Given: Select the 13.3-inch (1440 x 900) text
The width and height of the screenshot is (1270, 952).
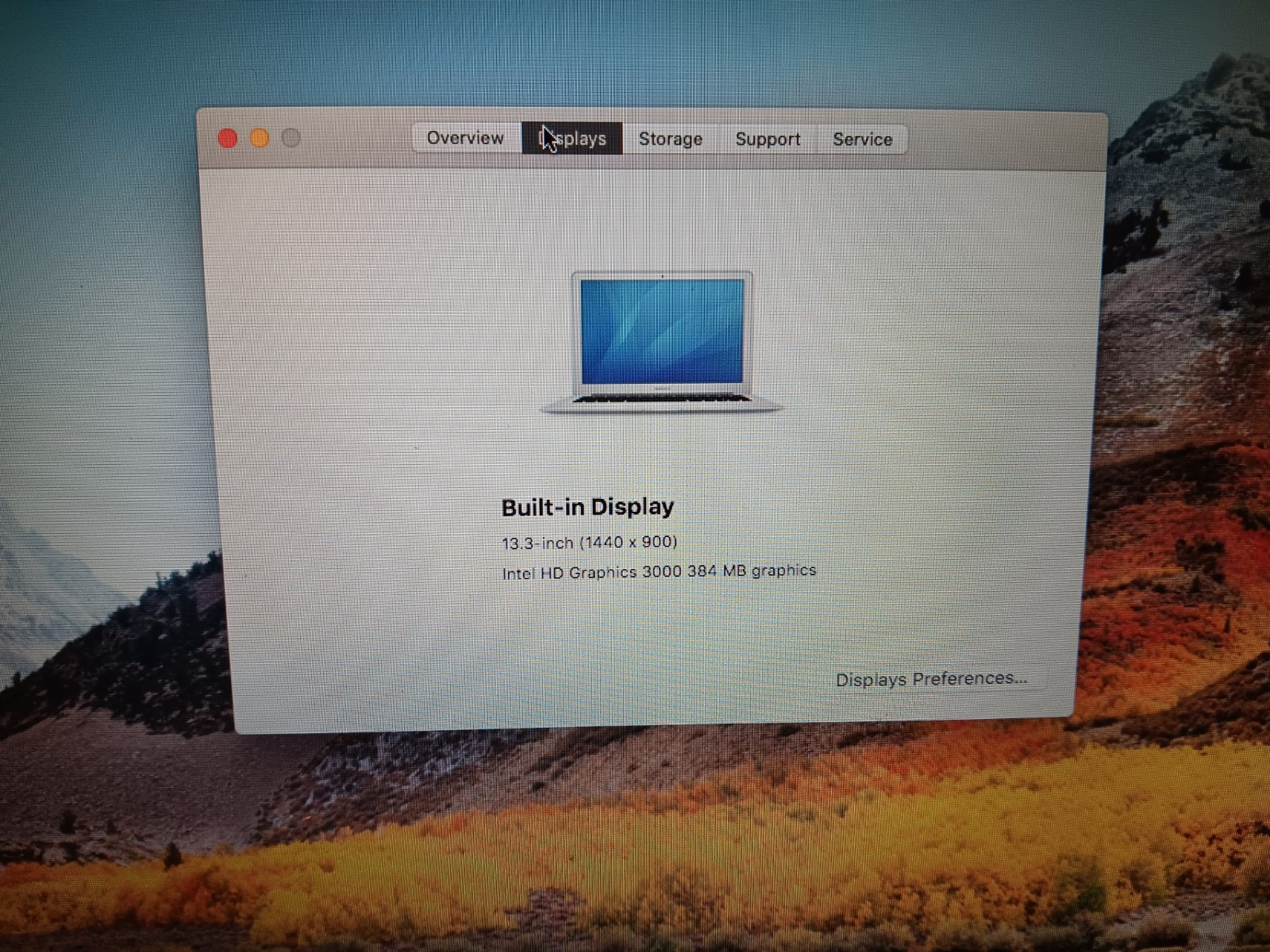Looking at the screenshot, I should (589, 543).
